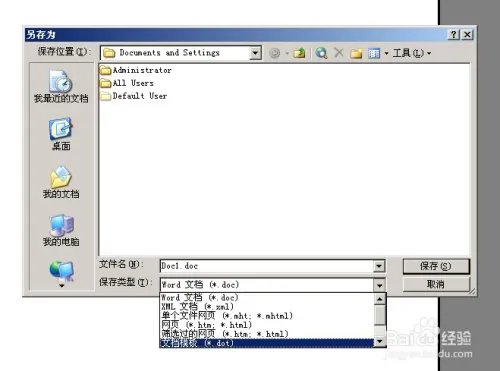Open My Documents (我的文档) shortcut
Viewport: 500px width, 371px height.
click(x=61, y=182)
